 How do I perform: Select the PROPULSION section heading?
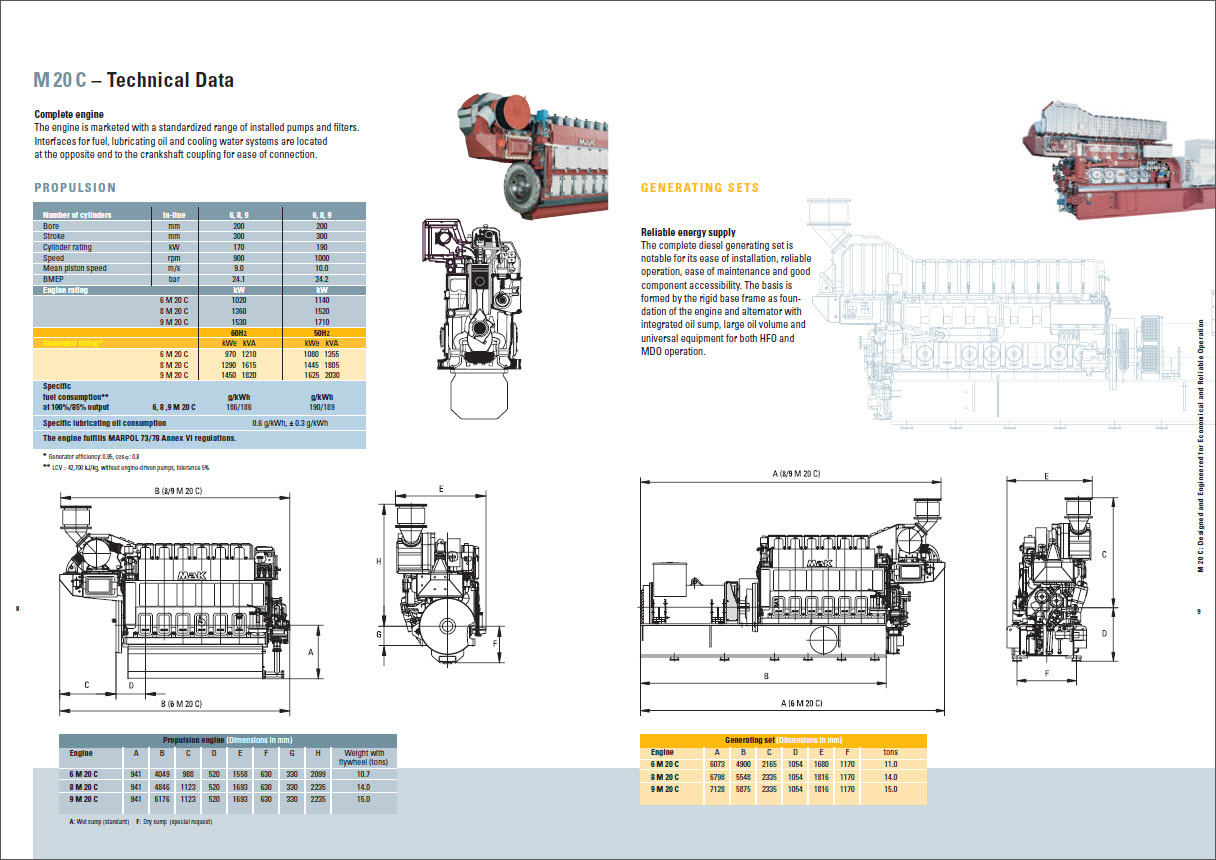coord(76,188)
